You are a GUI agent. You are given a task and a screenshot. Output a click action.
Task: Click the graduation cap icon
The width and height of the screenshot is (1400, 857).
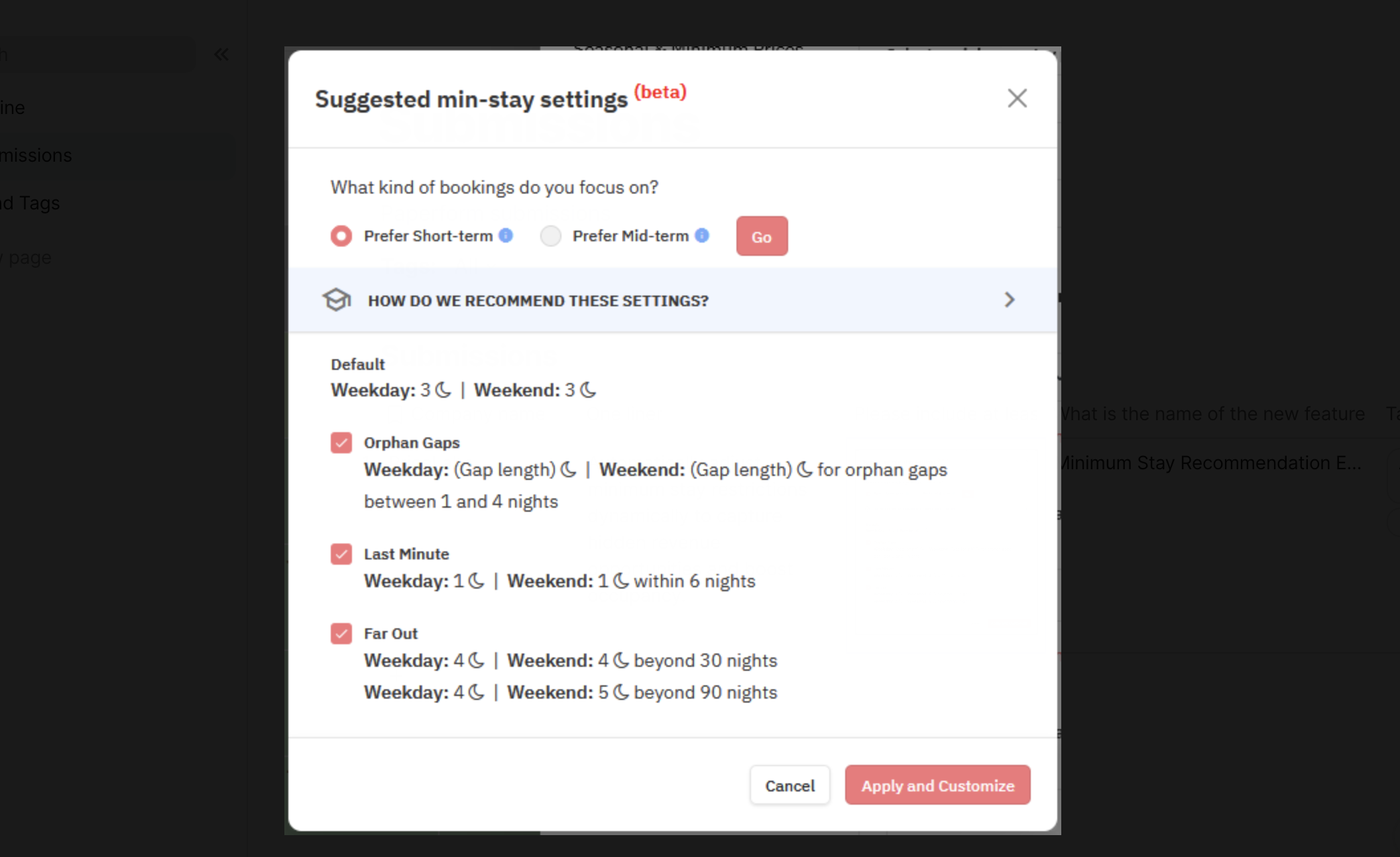[337, 300]
